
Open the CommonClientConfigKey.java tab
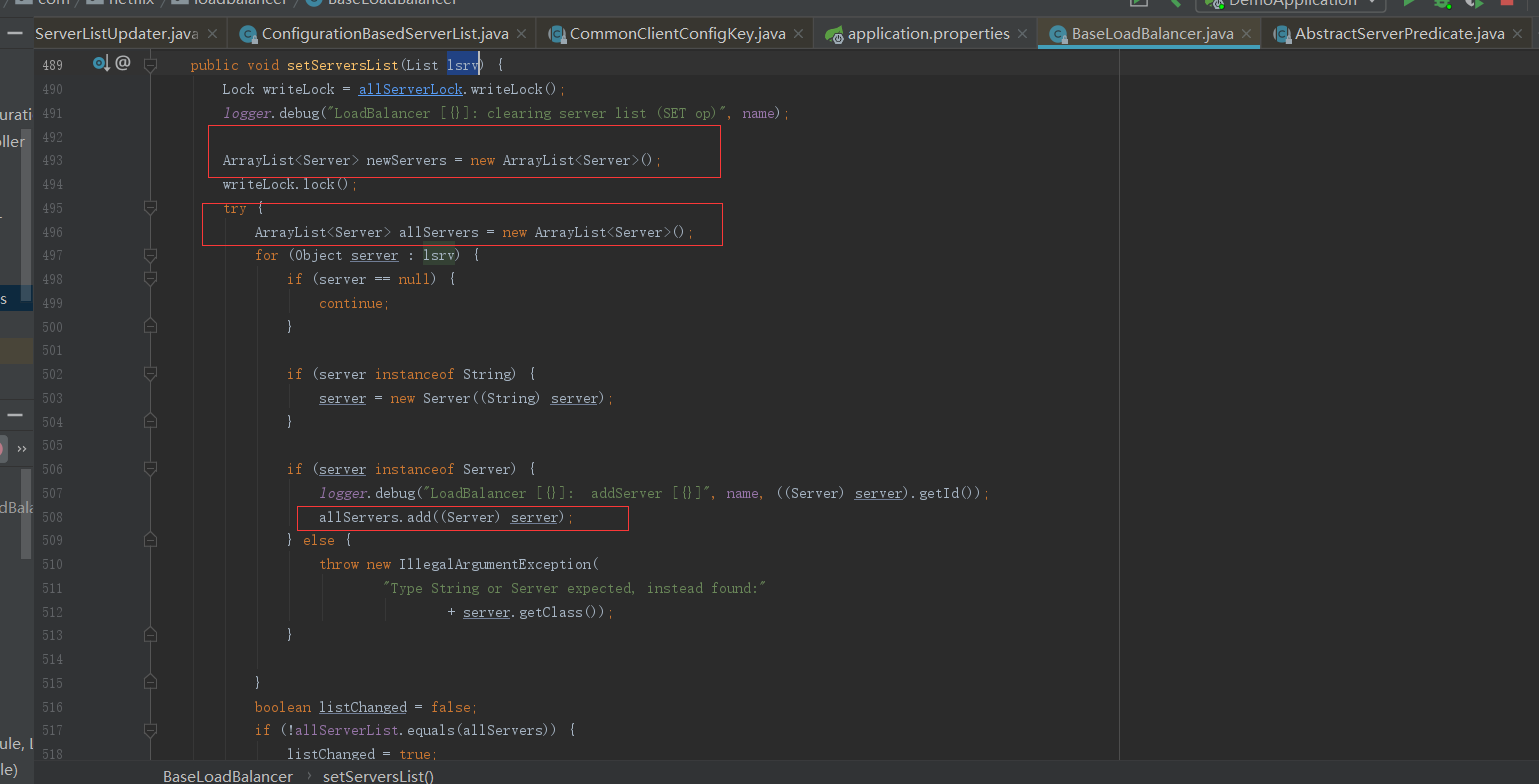(x=677, y=34)
